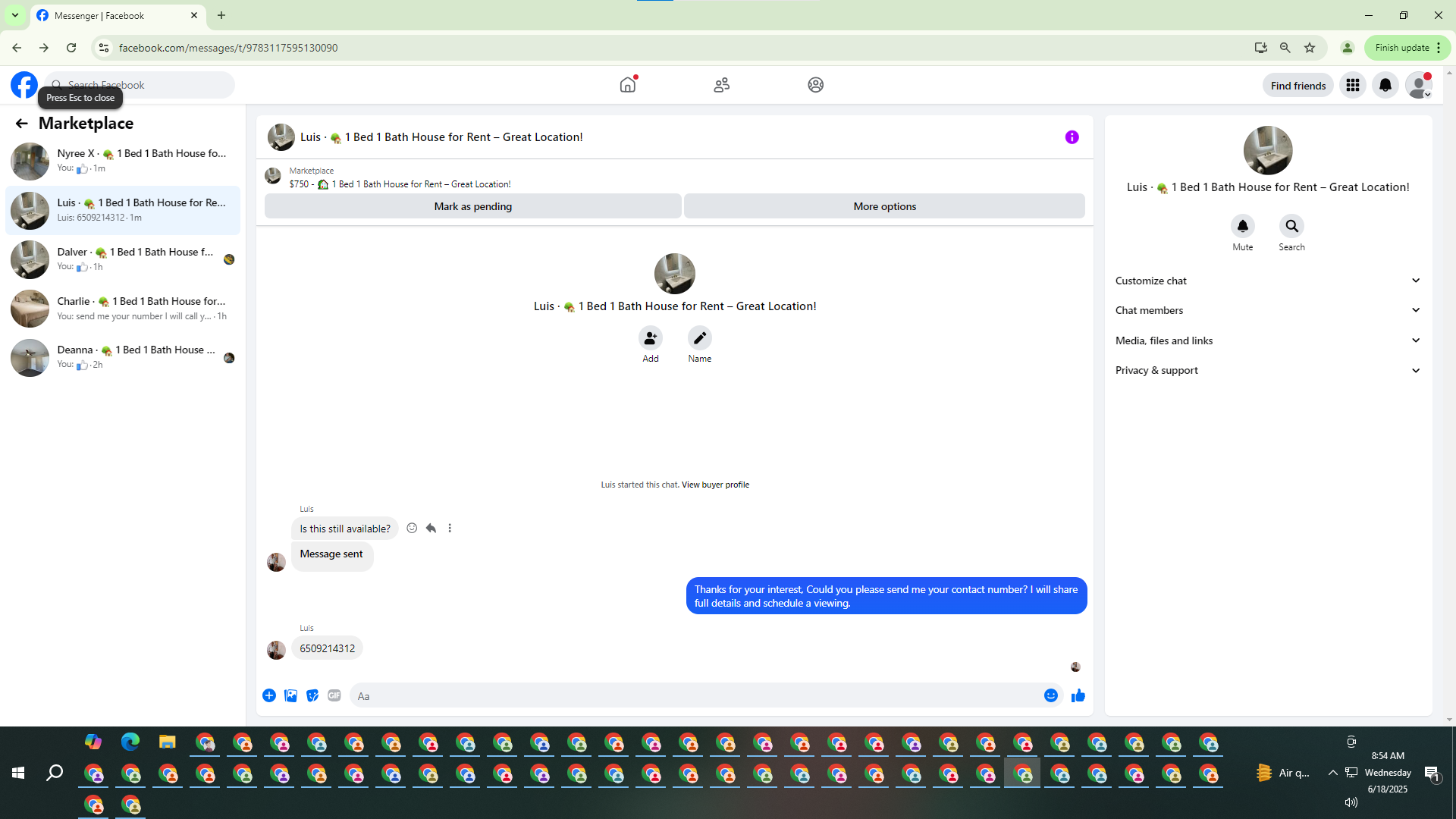Click Find friends button
The height and width of the screenshot is (819, 1456).
[x=1298, y=86]
